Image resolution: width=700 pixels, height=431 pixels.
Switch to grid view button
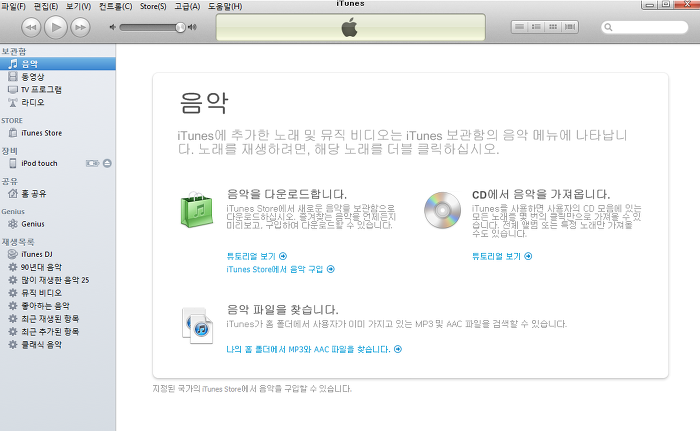[x=553, y=27]
